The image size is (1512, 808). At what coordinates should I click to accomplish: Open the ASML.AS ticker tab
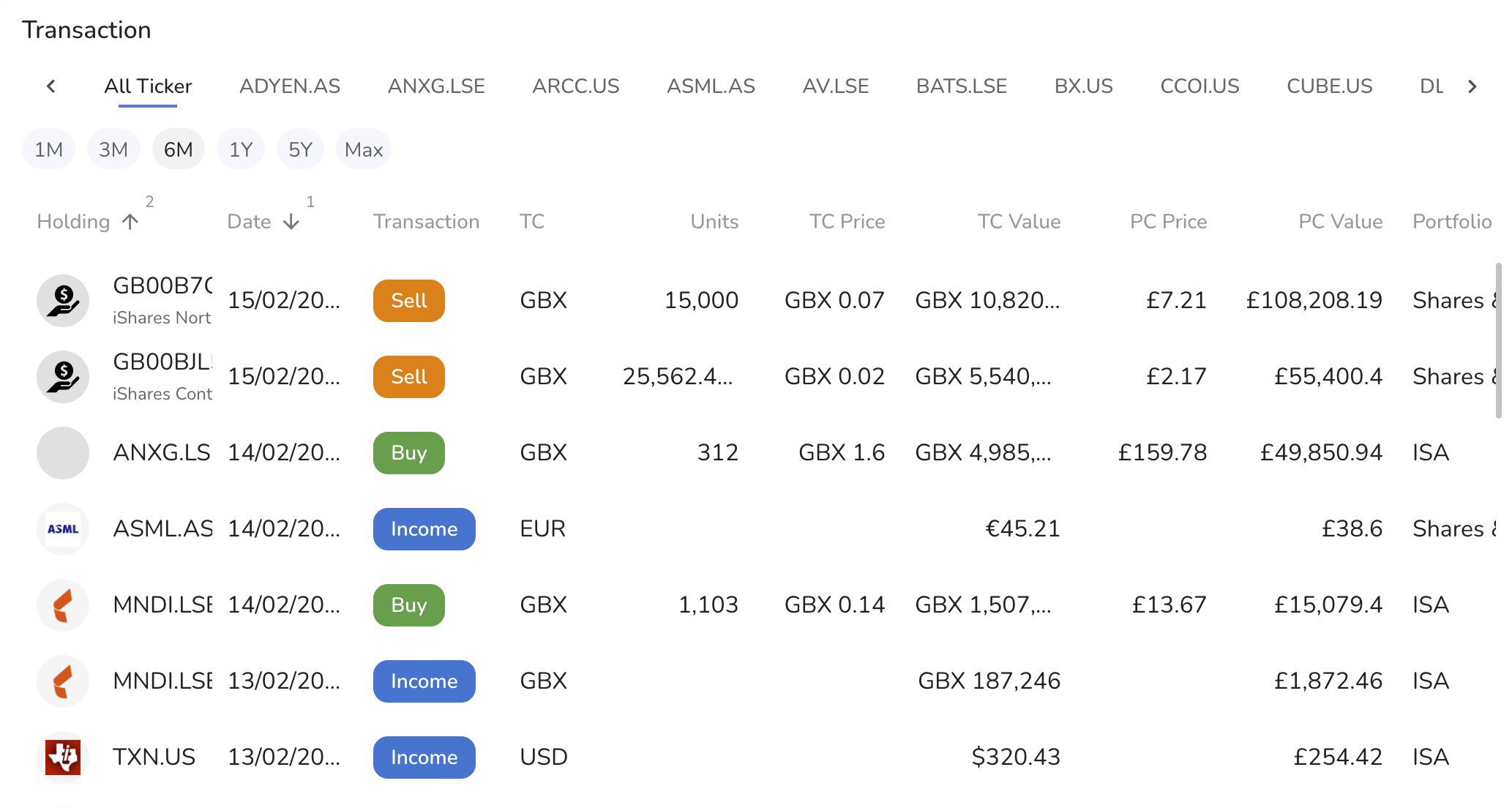711,86
